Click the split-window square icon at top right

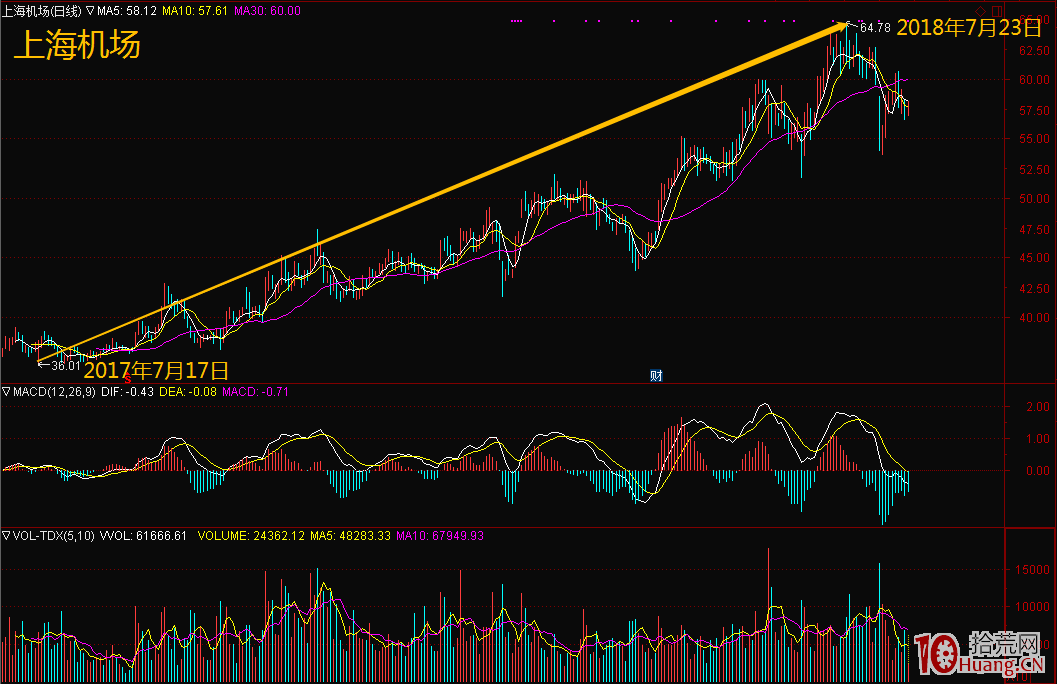[997, 10]
